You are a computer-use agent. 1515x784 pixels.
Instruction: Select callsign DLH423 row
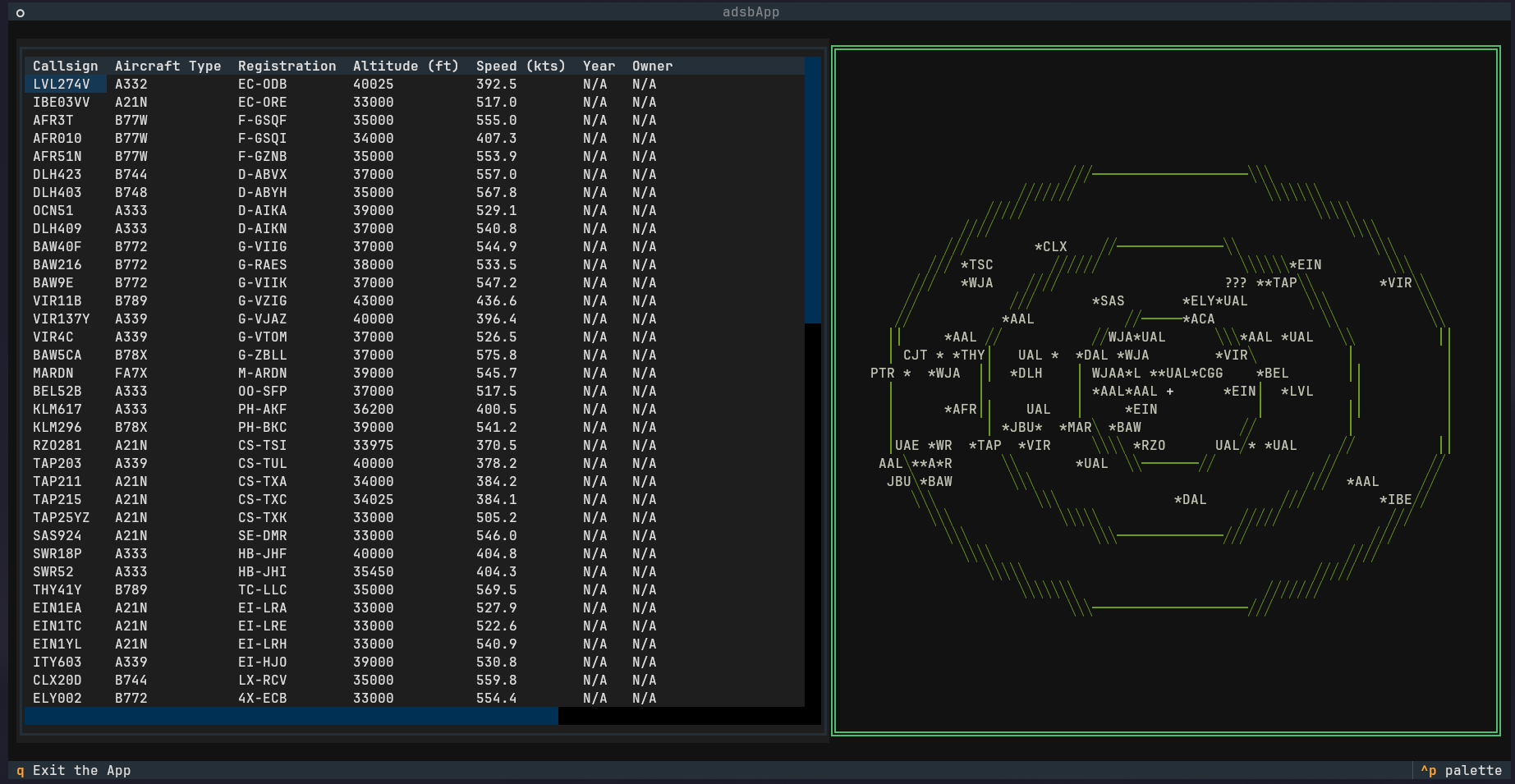pyautogui.click(x=415, y=174)
